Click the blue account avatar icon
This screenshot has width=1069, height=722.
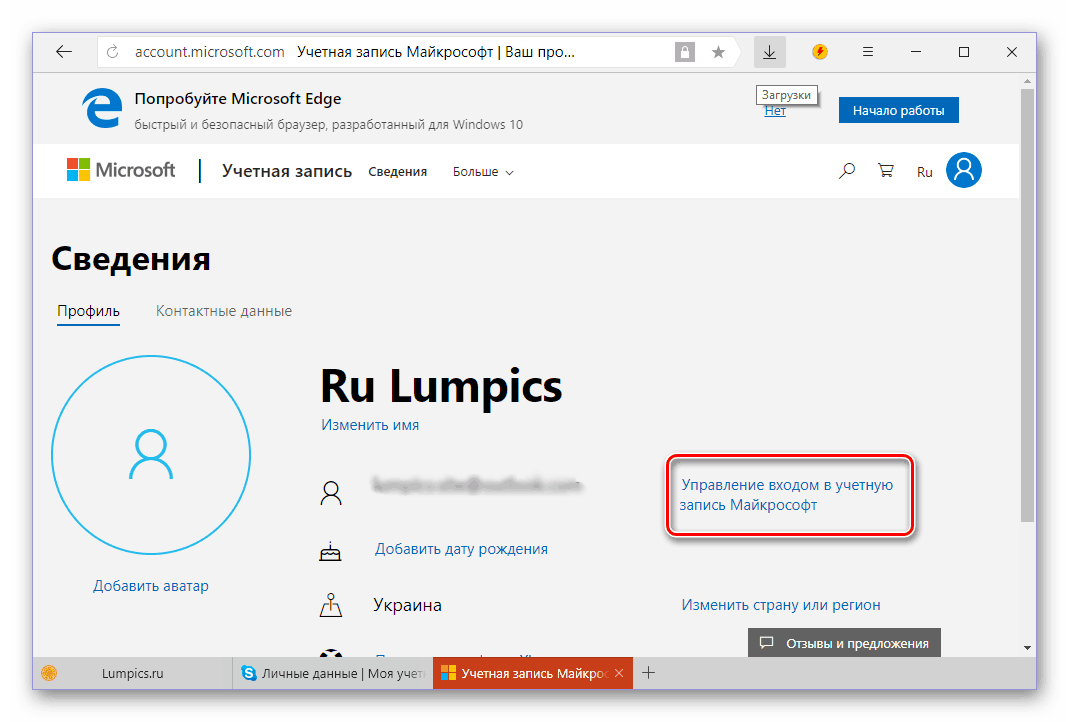(x=964, y=171)
